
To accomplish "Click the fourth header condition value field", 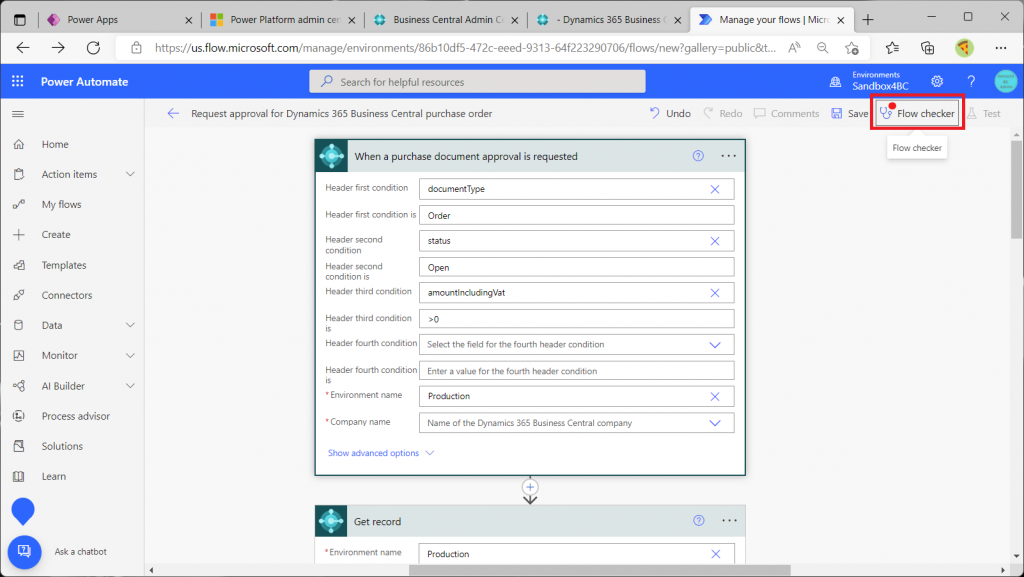I will point(577,371).
